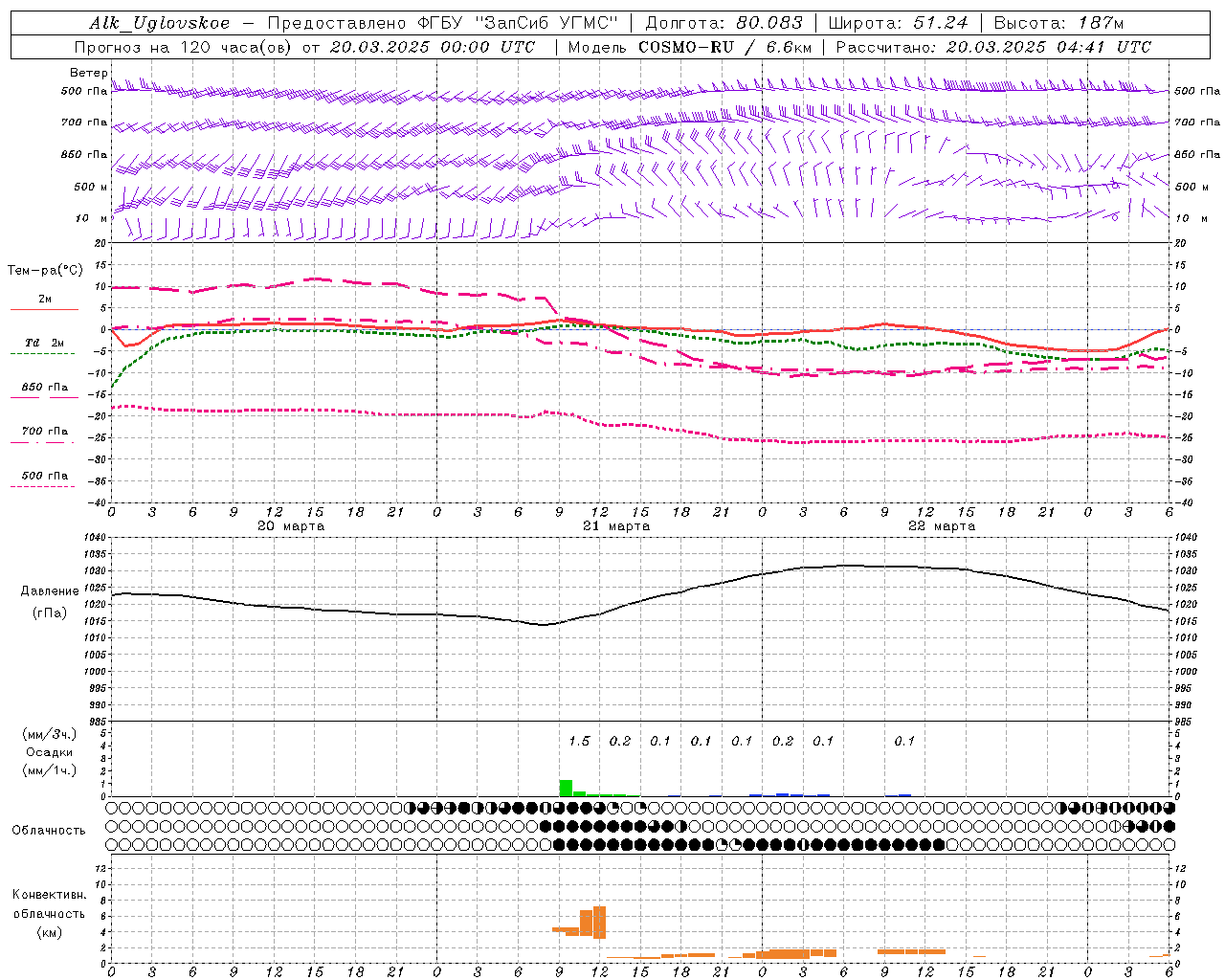Click the (мм/3ч.) precipitation unit label
This screenshot has height=980, width=1225.
50,734
